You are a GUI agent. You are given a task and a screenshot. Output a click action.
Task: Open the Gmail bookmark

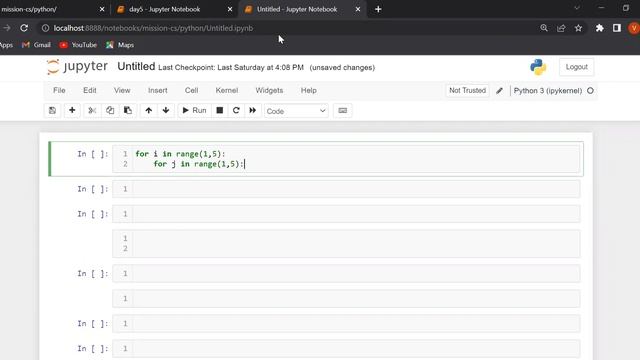[x=36, y=45]
